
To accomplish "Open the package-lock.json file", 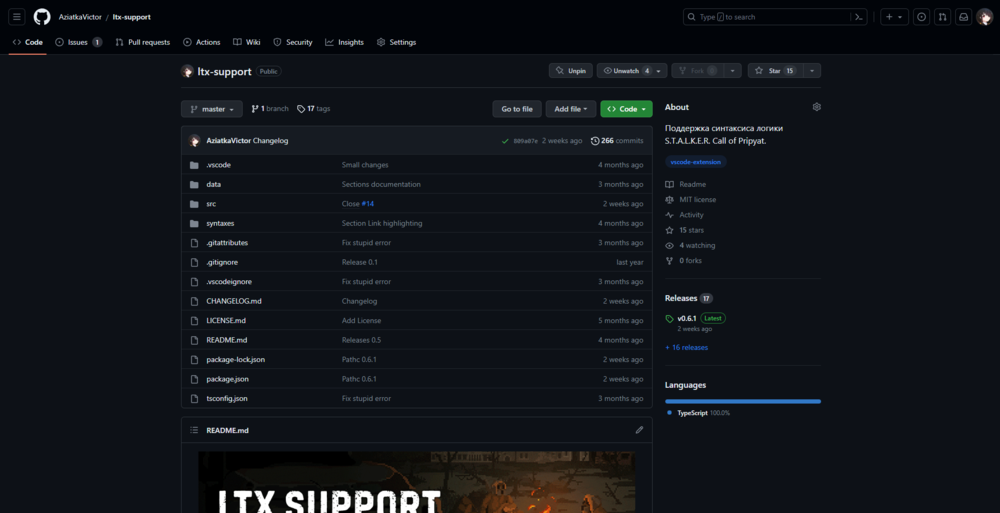I will point(235,359).
